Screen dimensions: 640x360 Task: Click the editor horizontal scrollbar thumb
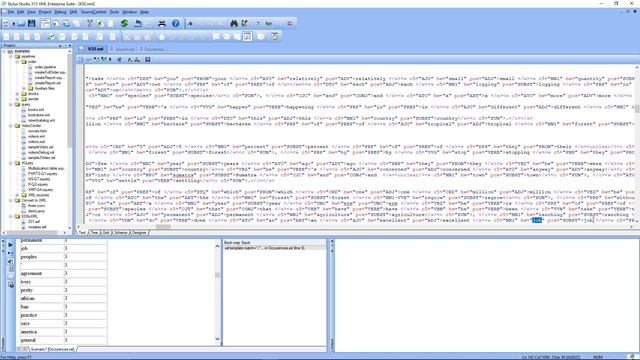(163, 227)
